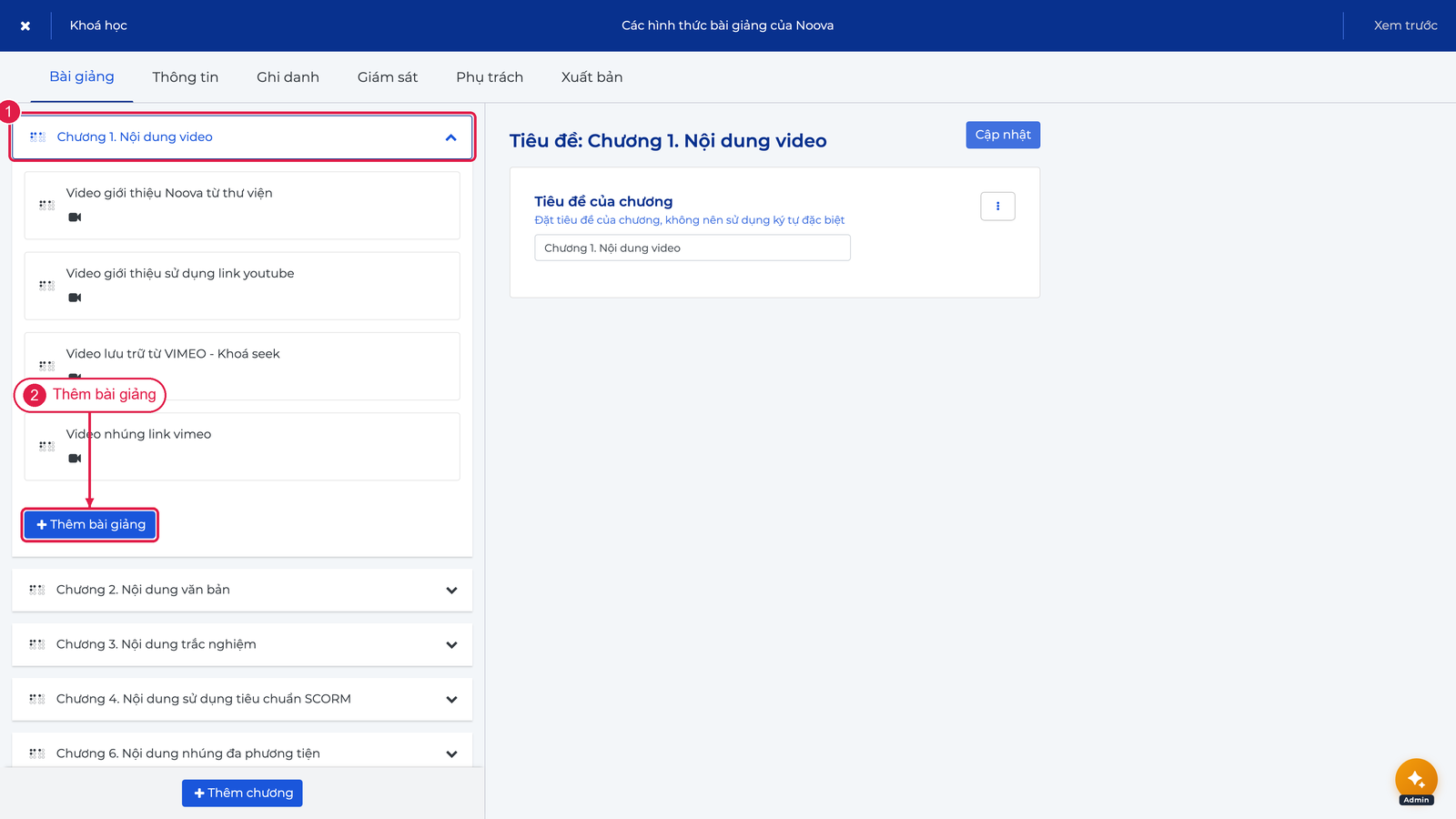Click drag handle of Chương 3 chapter
1456x819 pixels.
tap(37, 644)
